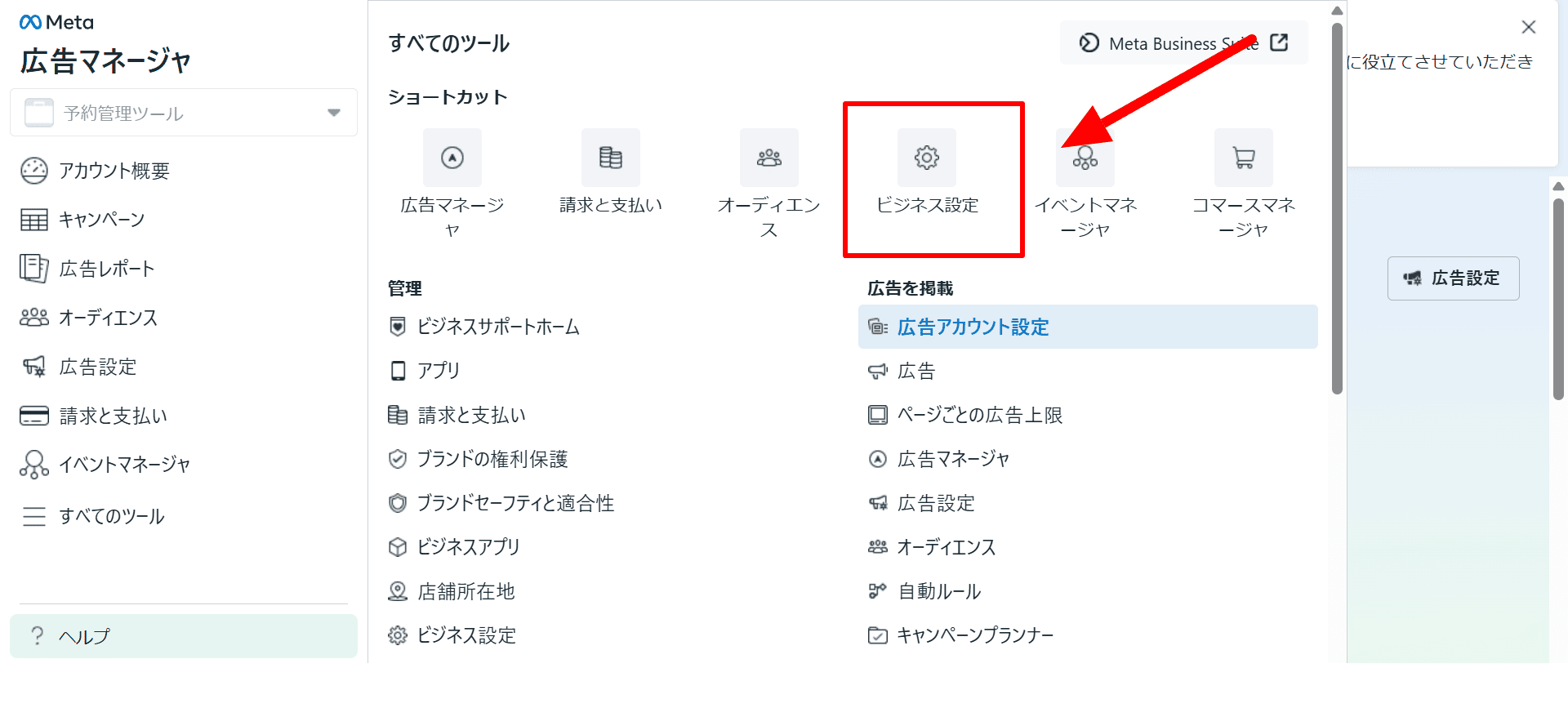The image size is (1568, 717).
Task: Open the ビジネス設定 gear shortcut
Action: pyautogui.click(x=927, y=158)
